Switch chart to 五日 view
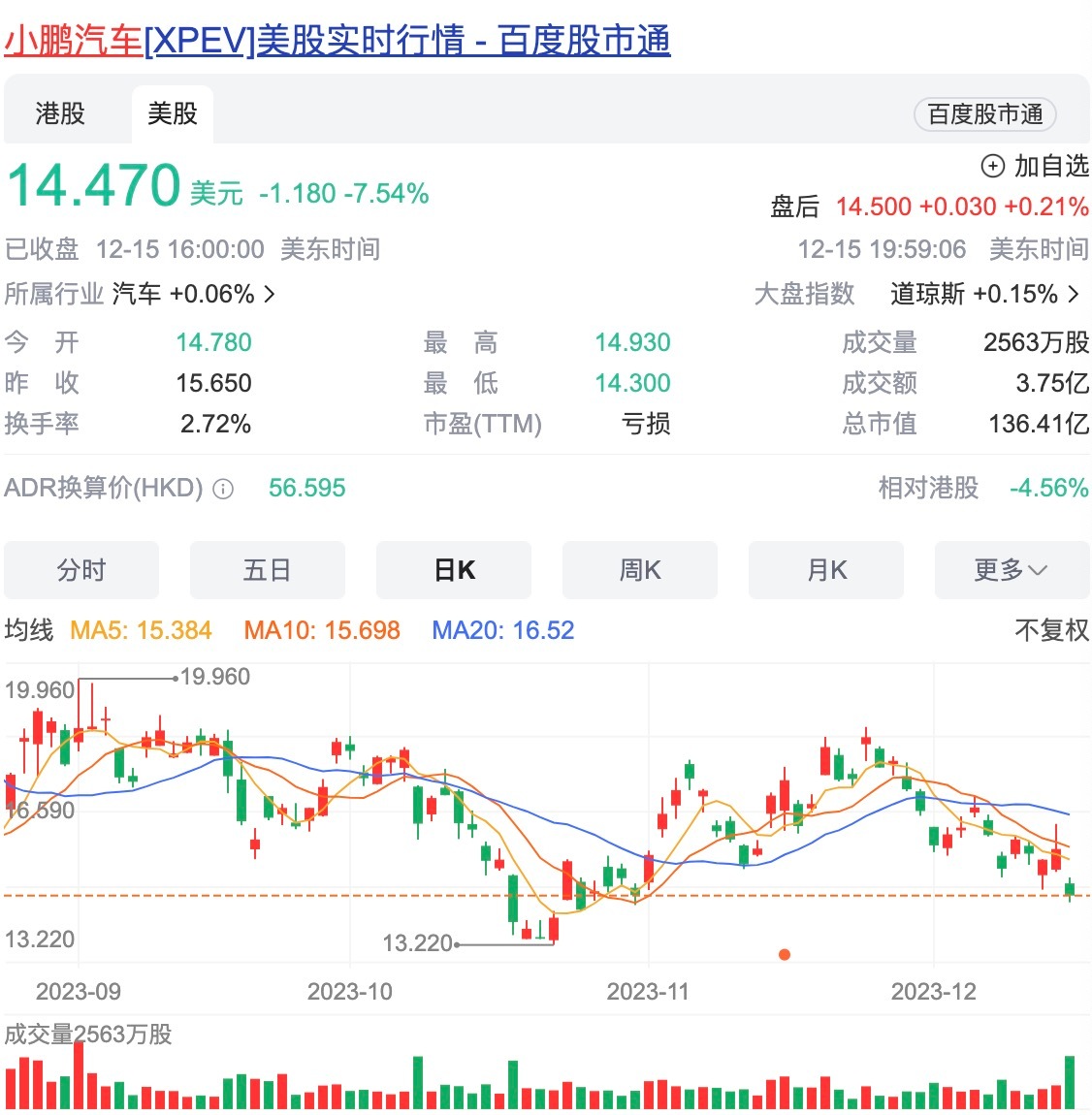Viewport: 1092px width, 1115px height. 267,570
